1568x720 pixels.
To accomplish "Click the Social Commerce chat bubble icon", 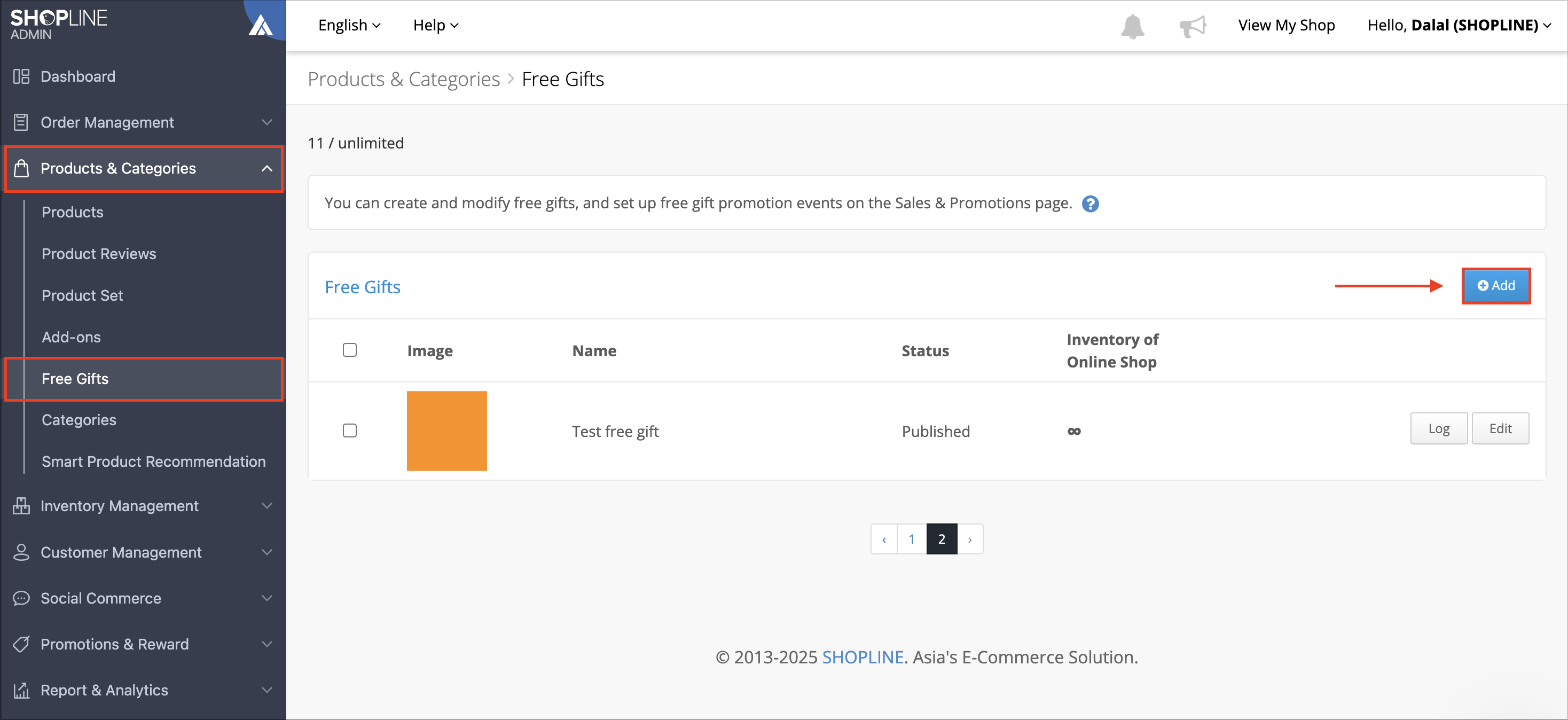I will (x=21, y=598).
